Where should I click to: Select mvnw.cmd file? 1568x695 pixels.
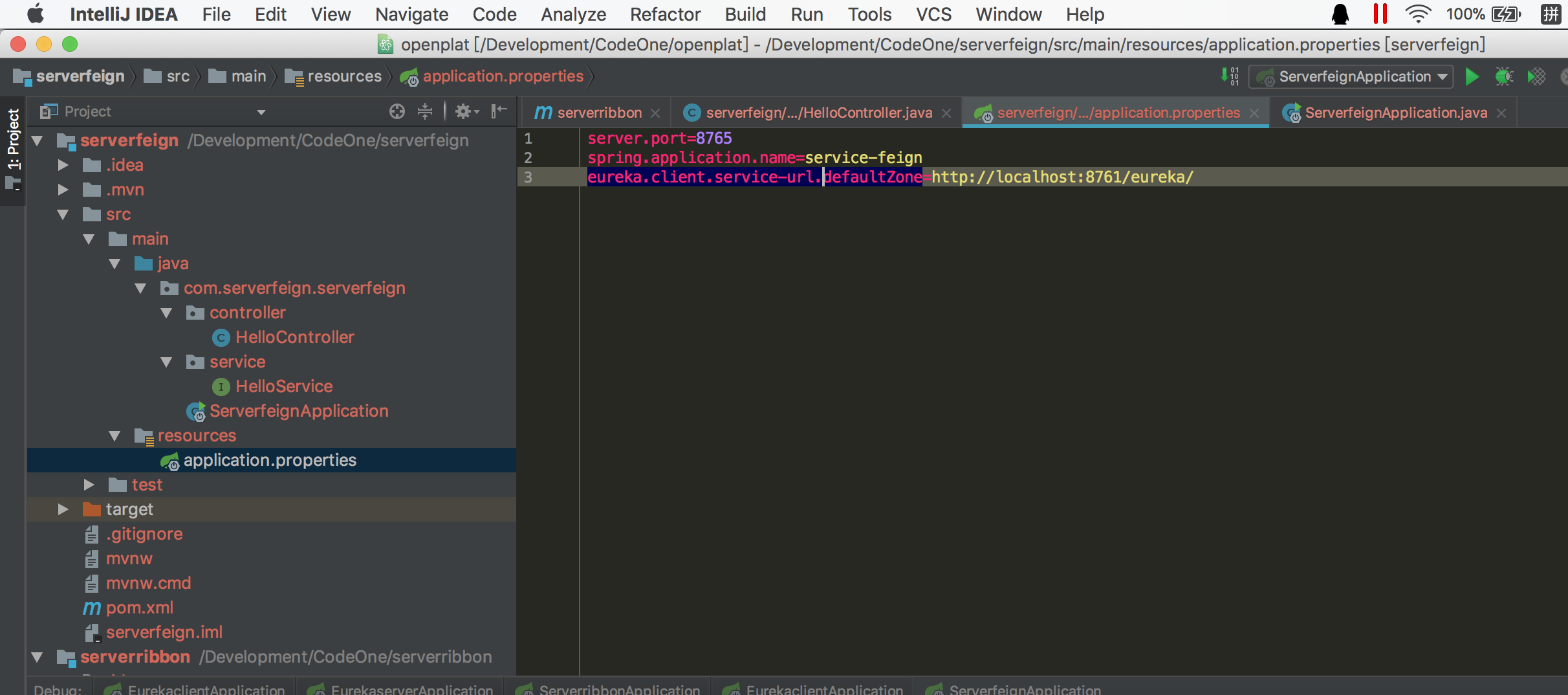(x=148, y=583)
